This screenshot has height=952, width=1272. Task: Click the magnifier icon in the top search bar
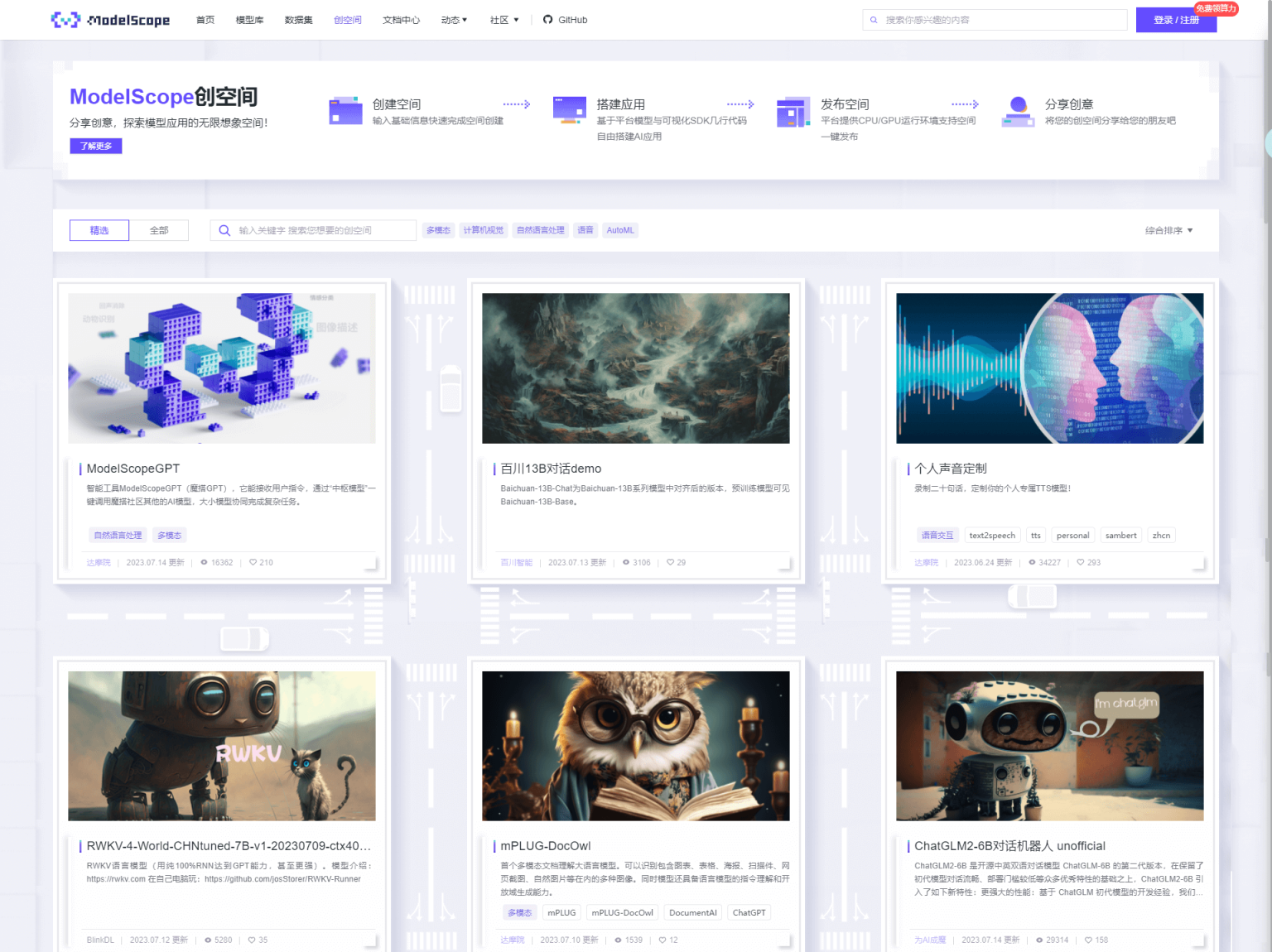[x=874, y=19]
